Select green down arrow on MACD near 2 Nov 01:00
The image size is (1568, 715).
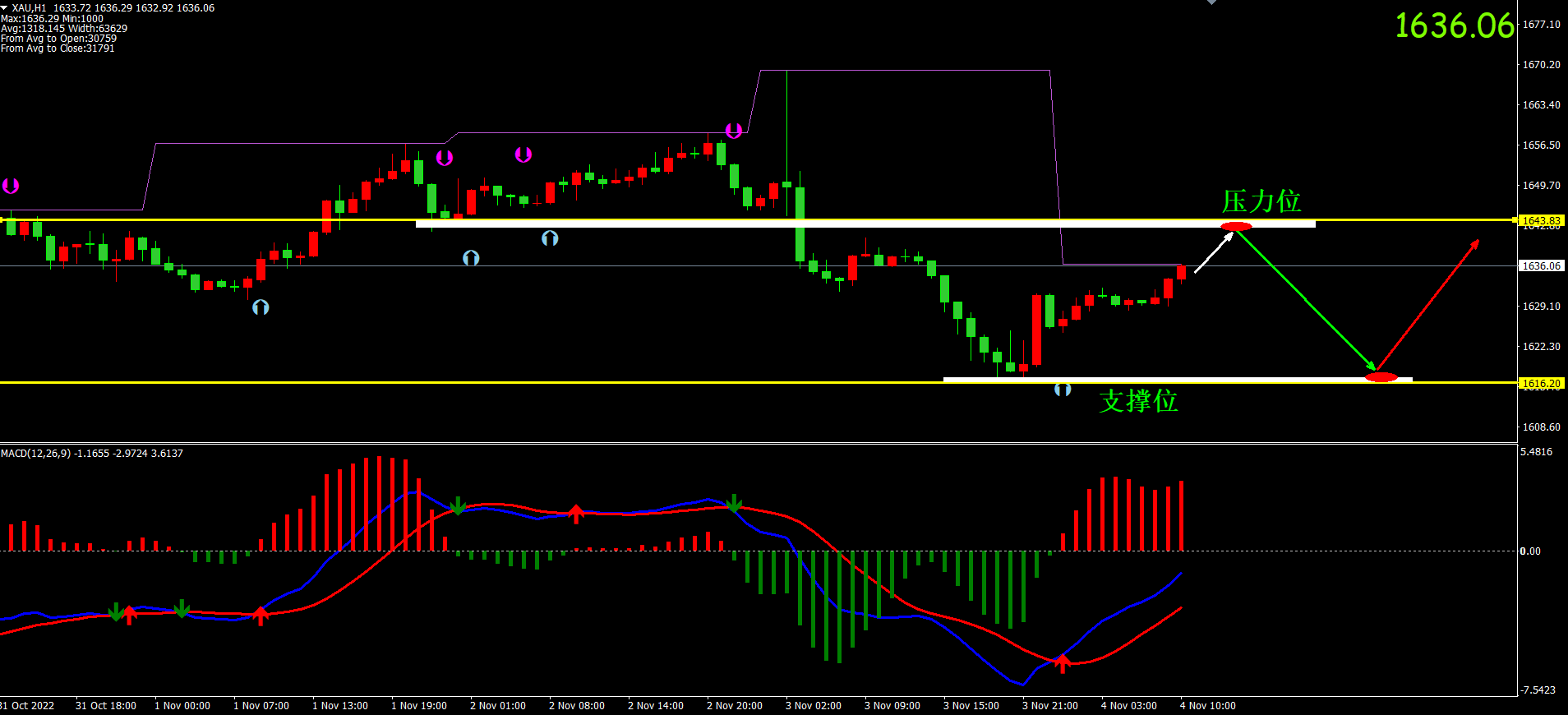coord(458,505)
